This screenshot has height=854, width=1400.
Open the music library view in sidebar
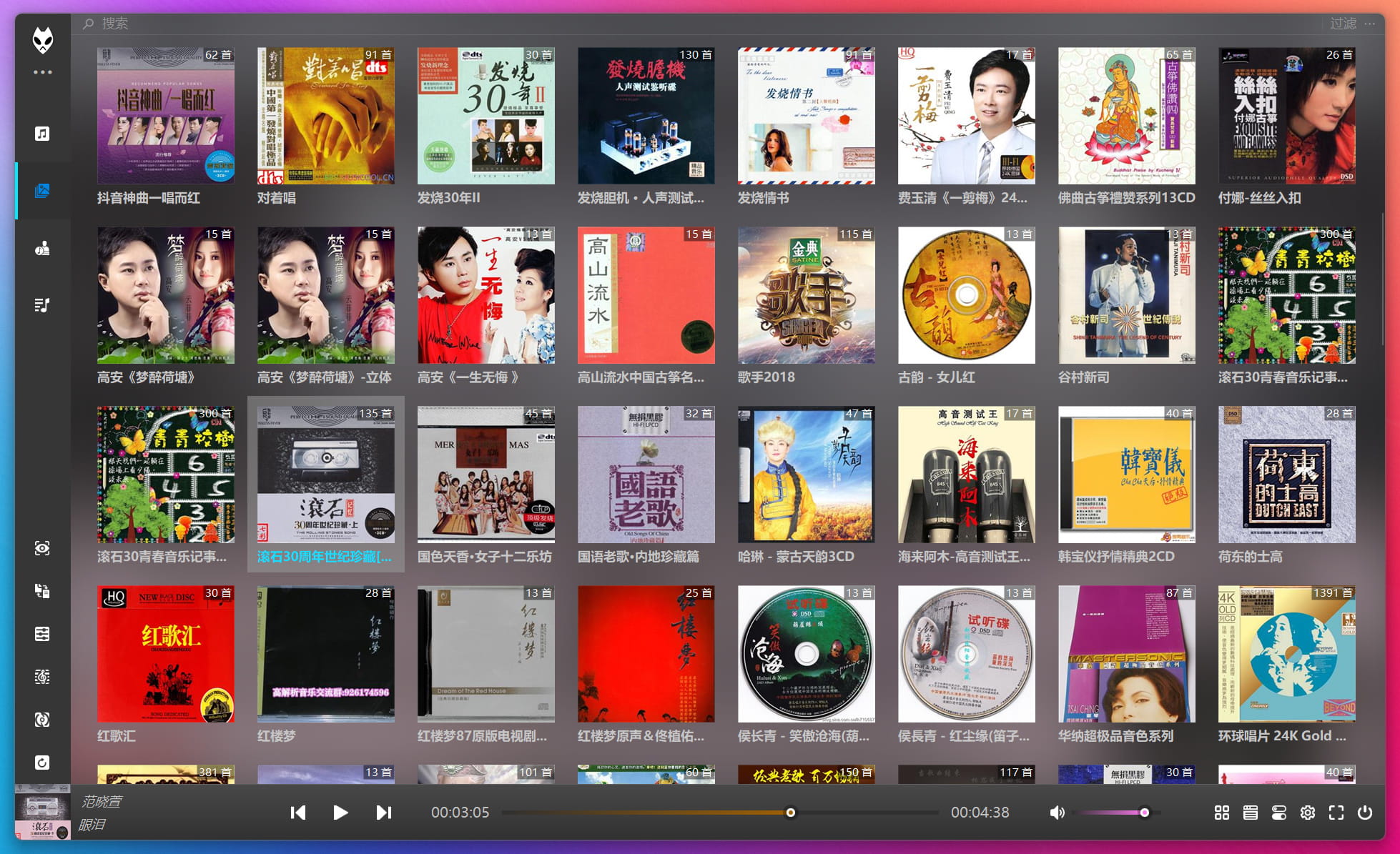tap(43, 134)
